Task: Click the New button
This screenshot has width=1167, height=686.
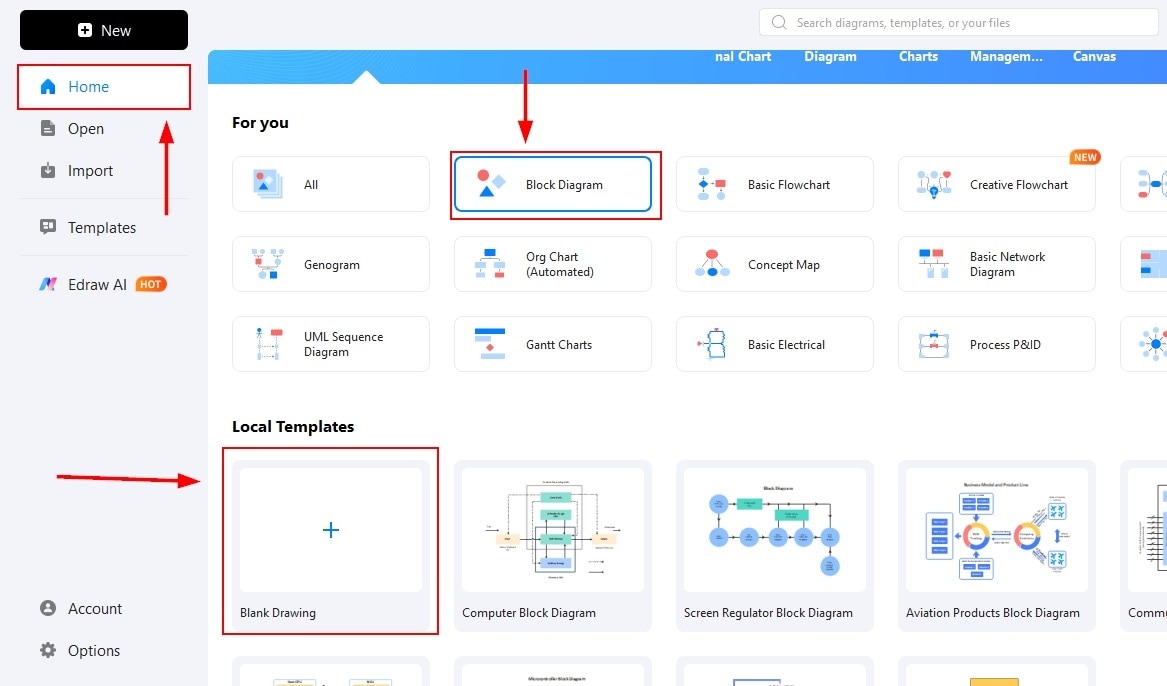Action: click(103, 29)
